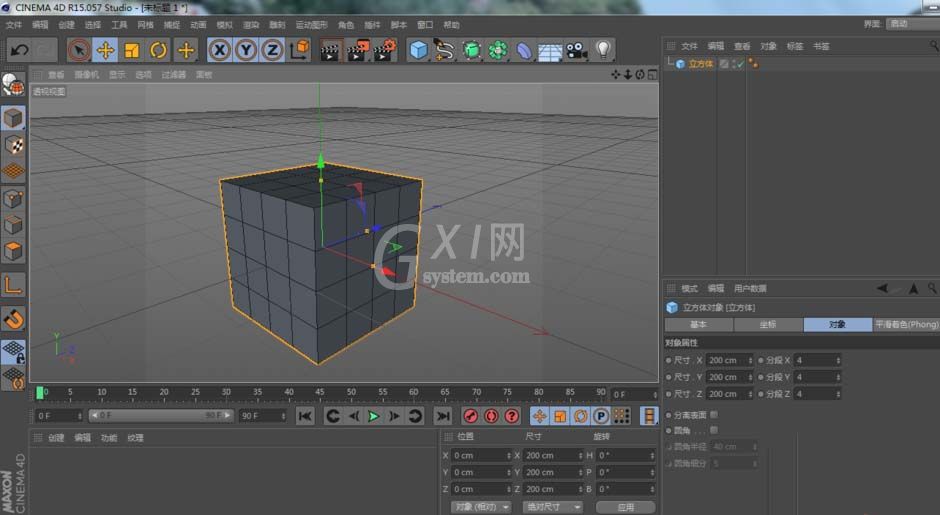Switch to Texture mode (checkered cube)
940x515 pixels.
(13, 145)
